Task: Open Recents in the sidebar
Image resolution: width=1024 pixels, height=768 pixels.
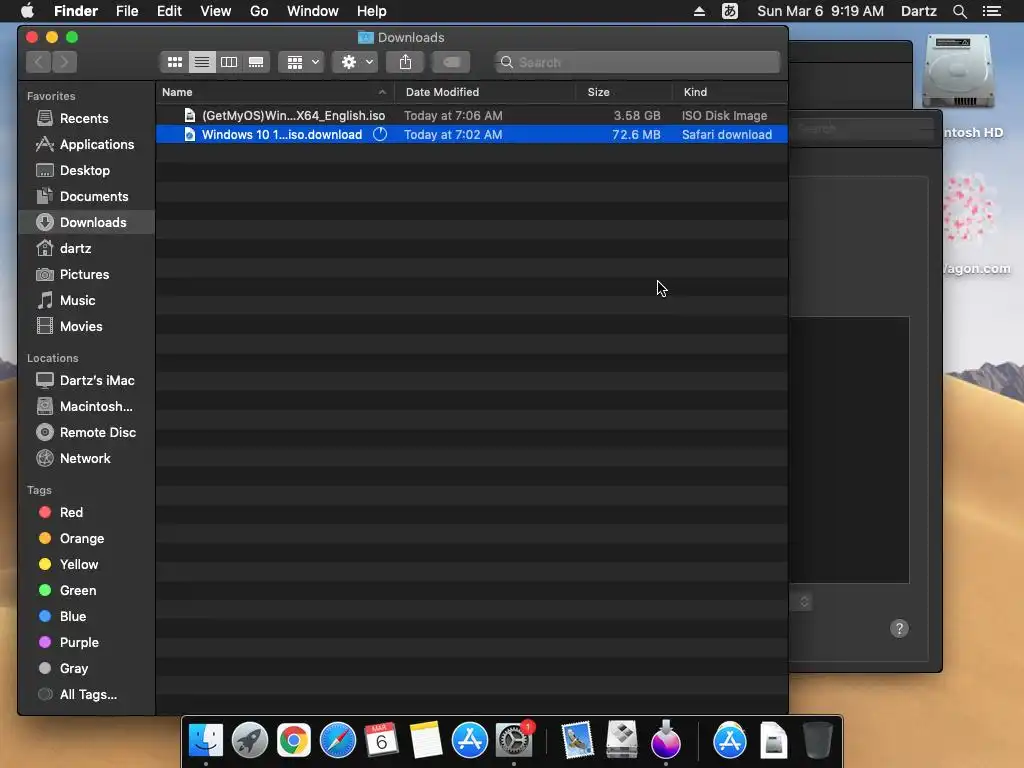Action: pos(84,118)
